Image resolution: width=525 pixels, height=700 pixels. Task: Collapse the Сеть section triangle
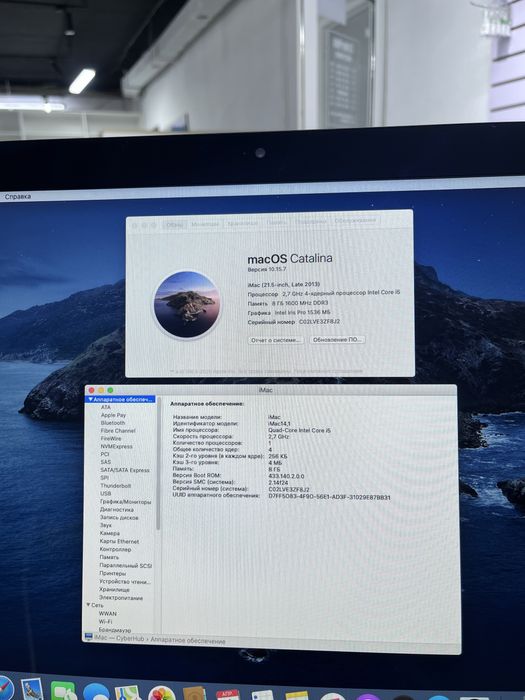coord(88,605)
